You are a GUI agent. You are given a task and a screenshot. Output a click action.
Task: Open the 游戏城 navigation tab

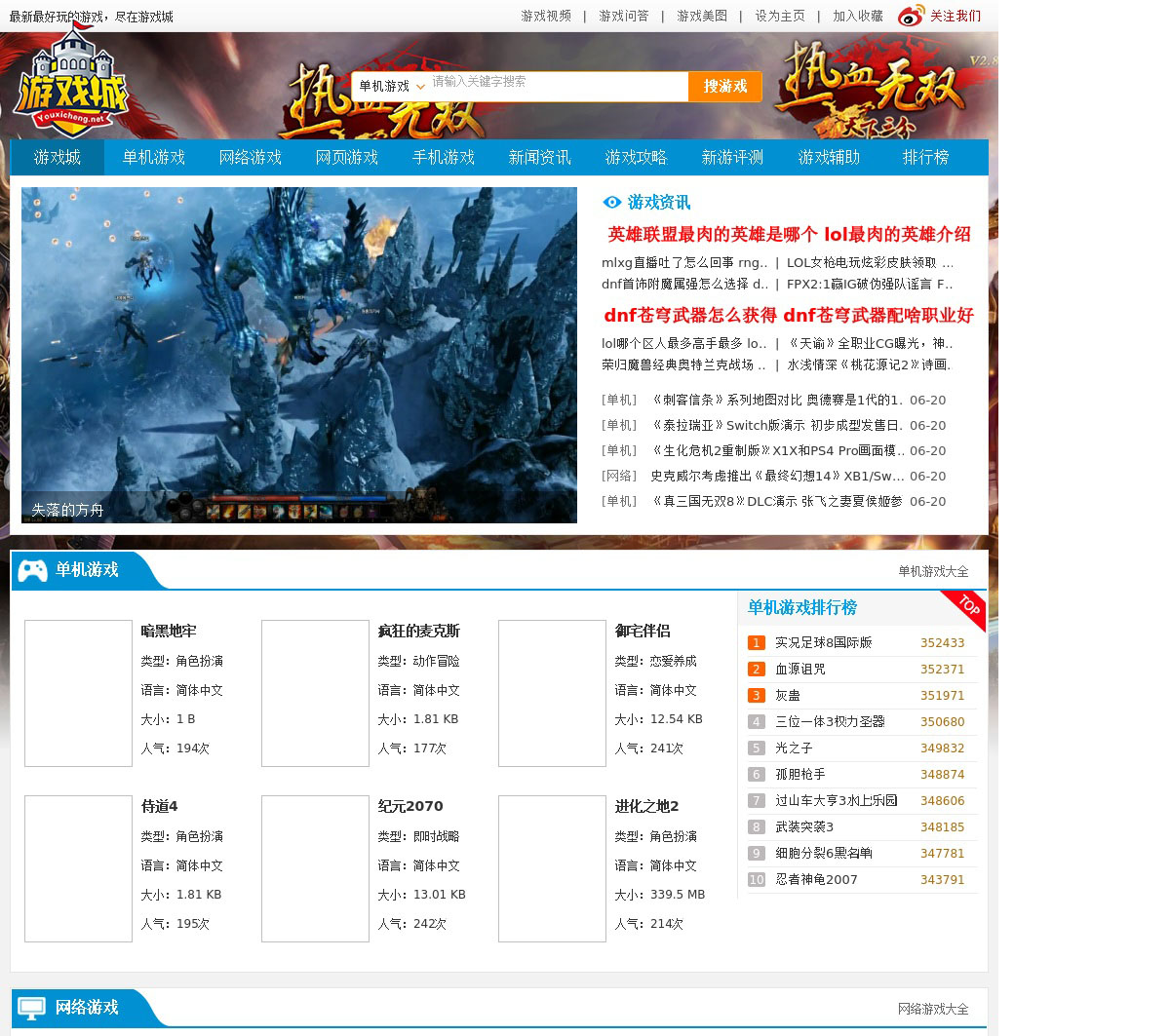(x=58, y=157)
